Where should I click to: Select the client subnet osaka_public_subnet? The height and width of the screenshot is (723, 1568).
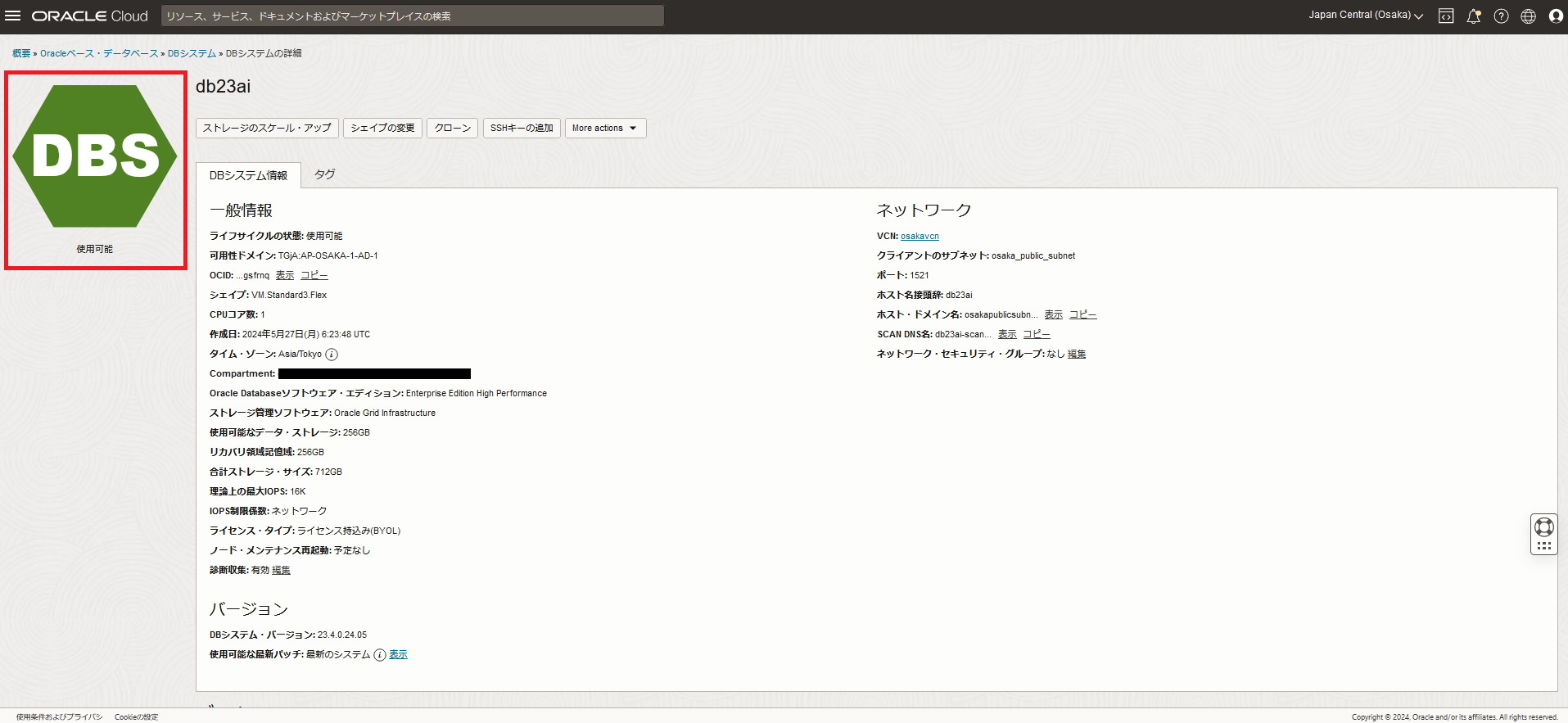1033,256
